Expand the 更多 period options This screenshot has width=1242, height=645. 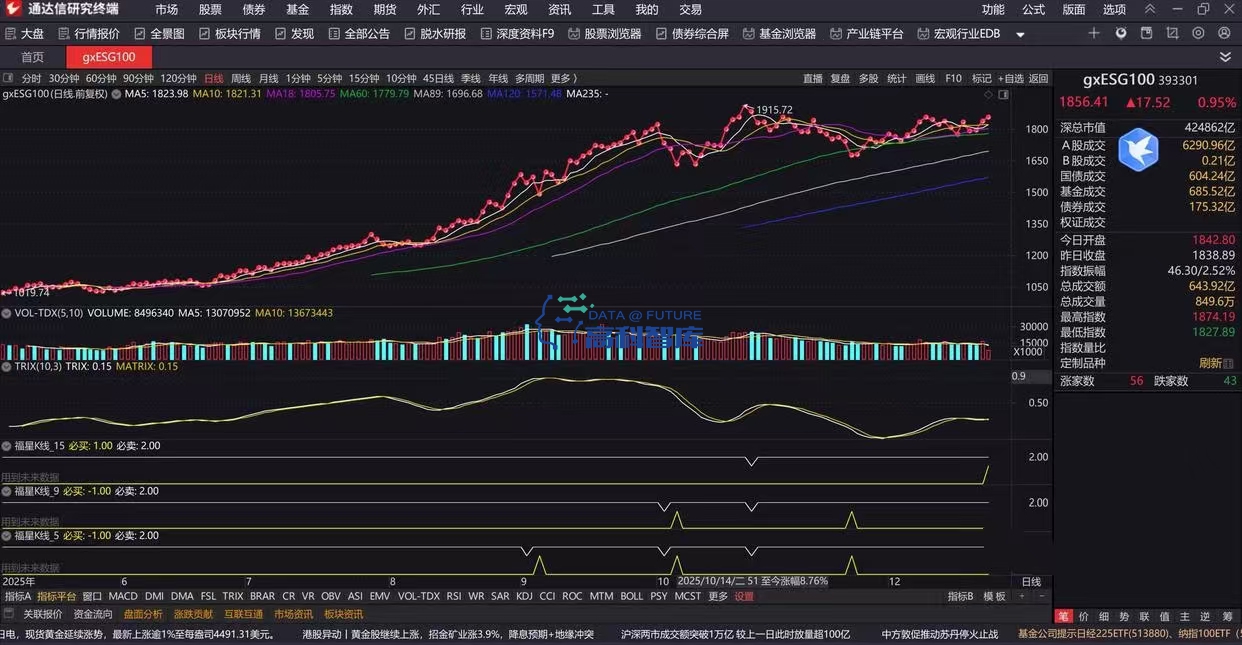tap(563, 78)
